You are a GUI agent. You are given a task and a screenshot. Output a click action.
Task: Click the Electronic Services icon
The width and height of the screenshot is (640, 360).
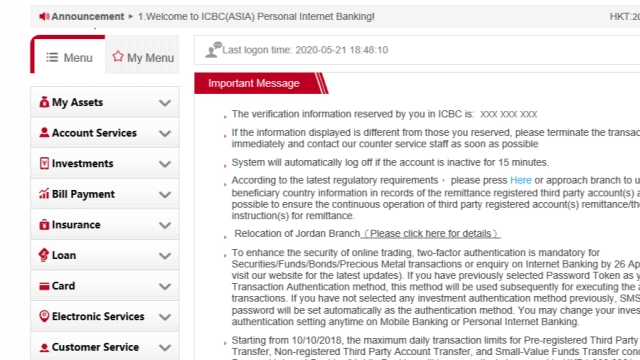pyautogui.click(x=44, y=316)
